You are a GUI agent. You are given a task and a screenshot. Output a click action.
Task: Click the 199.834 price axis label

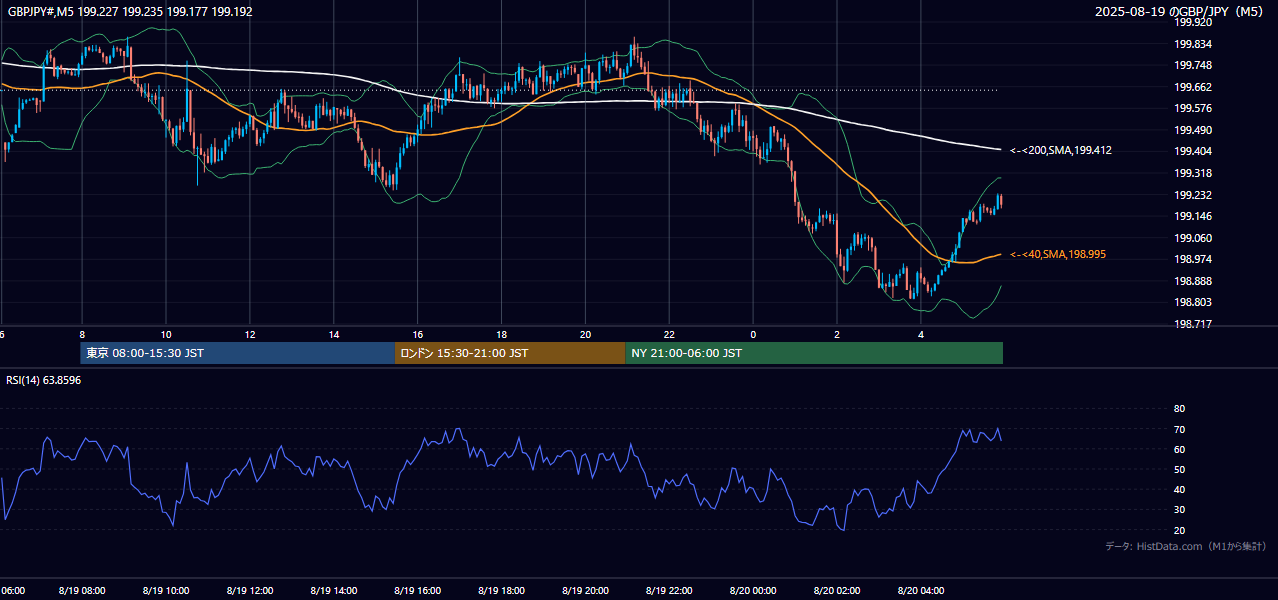(1194, 44)
